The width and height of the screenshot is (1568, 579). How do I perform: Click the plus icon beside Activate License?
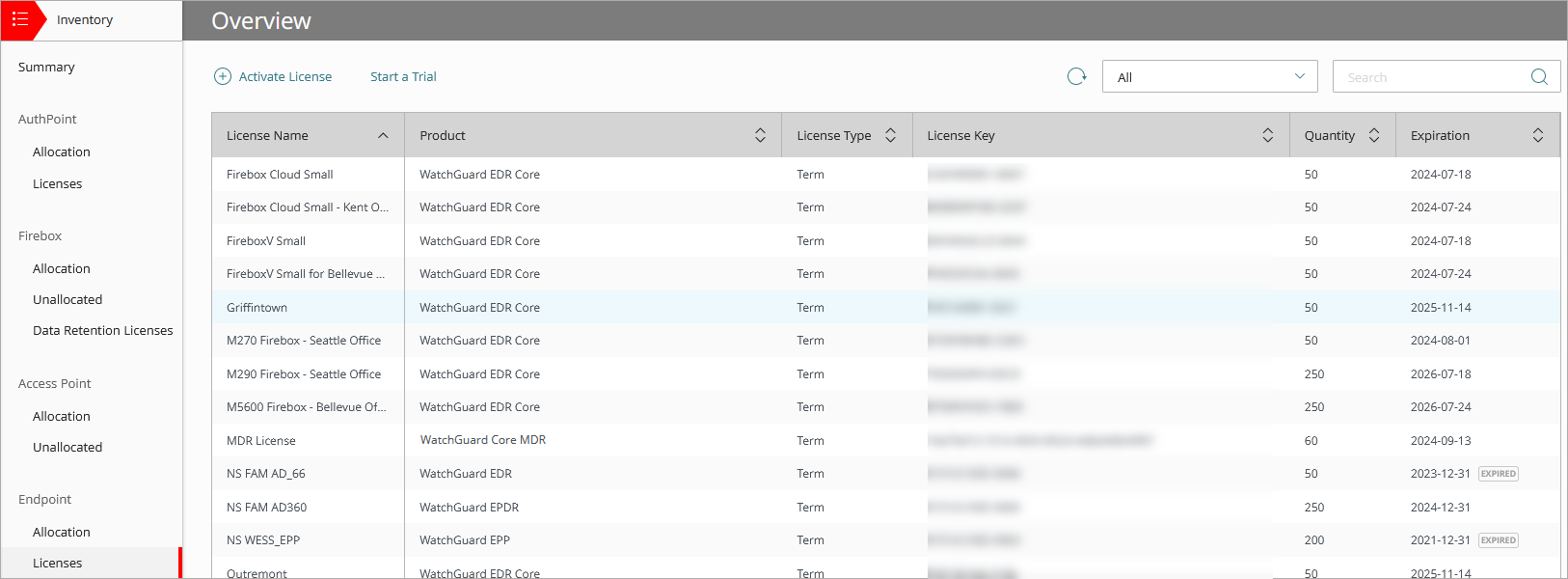click(x=223, y=76)
